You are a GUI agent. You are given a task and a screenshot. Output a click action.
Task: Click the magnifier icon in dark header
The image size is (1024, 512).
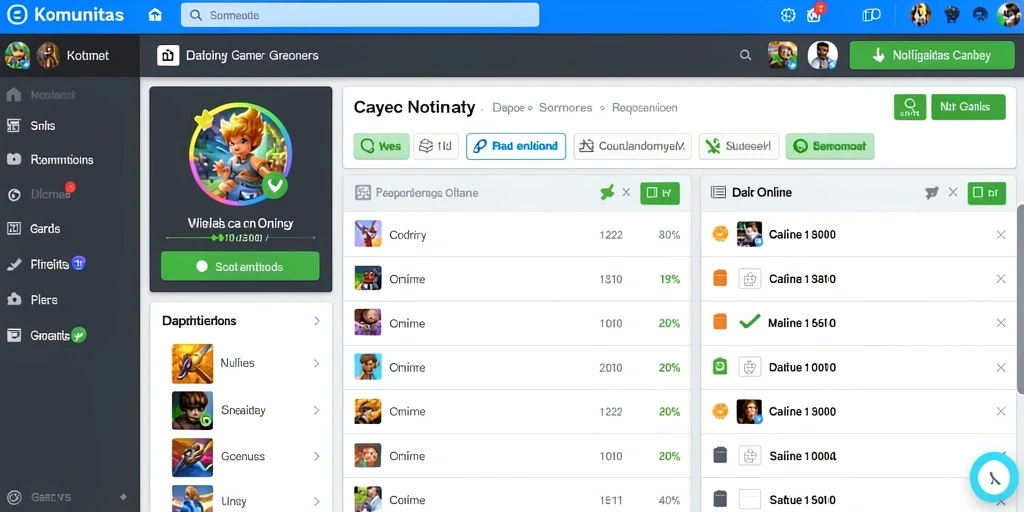pos(745,56)
